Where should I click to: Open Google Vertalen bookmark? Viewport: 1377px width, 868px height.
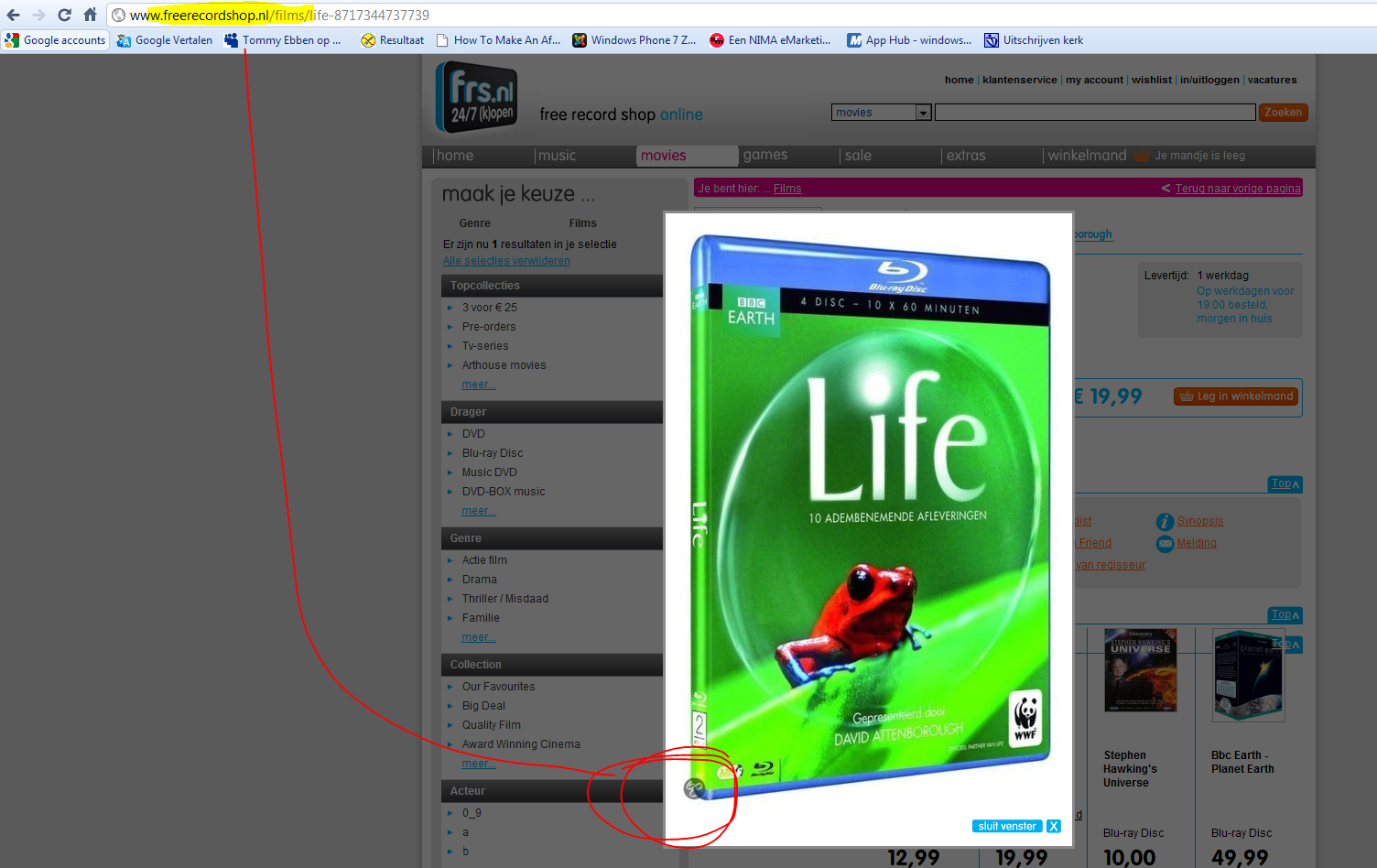tap(165, 40)
